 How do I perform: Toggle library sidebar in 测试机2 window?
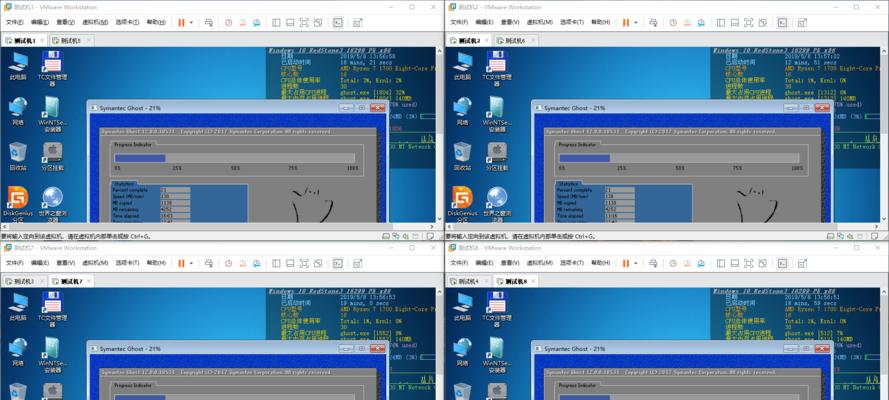721,23
